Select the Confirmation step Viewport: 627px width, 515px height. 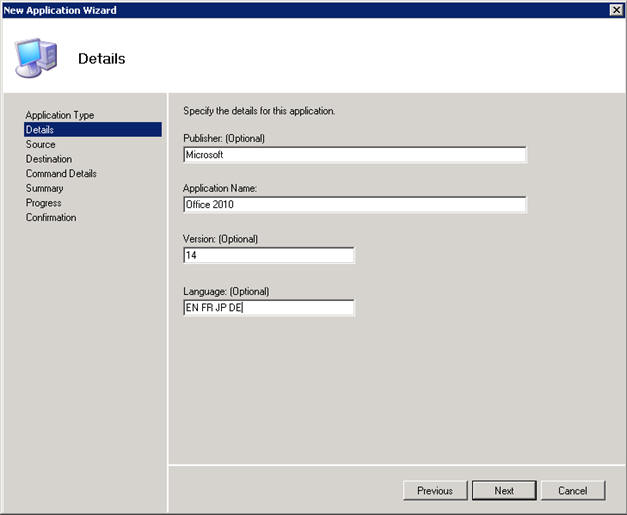[51, 218]
